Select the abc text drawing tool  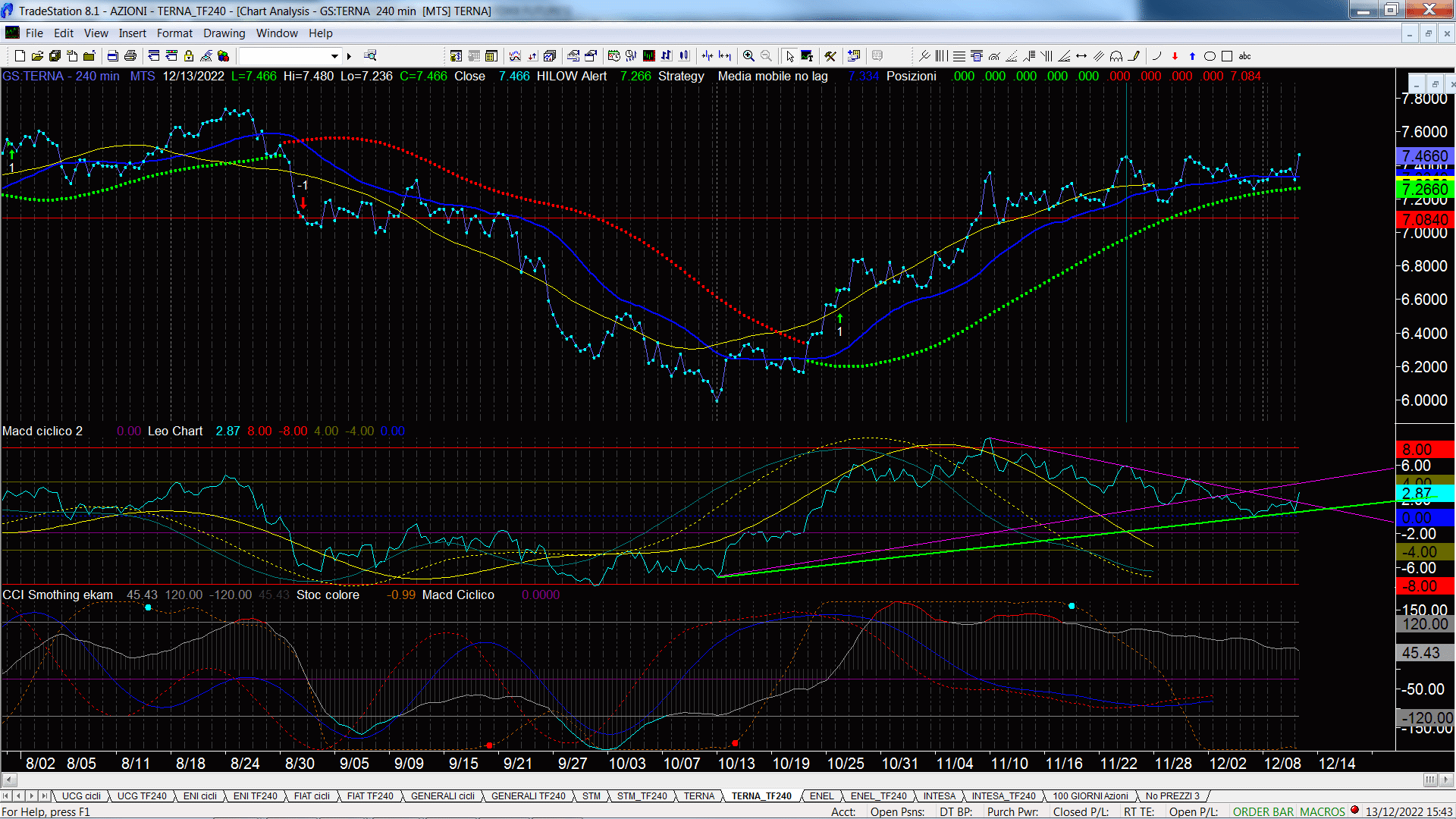(1244, 56)
